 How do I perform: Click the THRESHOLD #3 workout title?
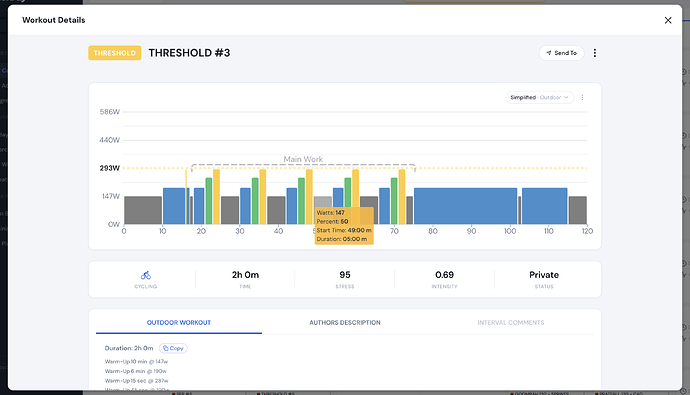(x=189, y=53)
